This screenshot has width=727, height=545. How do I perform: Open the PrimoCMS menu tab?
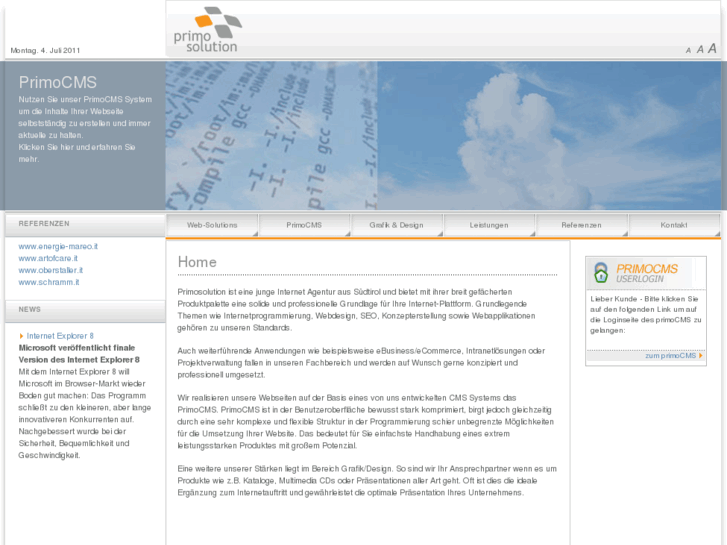[304, 225]
